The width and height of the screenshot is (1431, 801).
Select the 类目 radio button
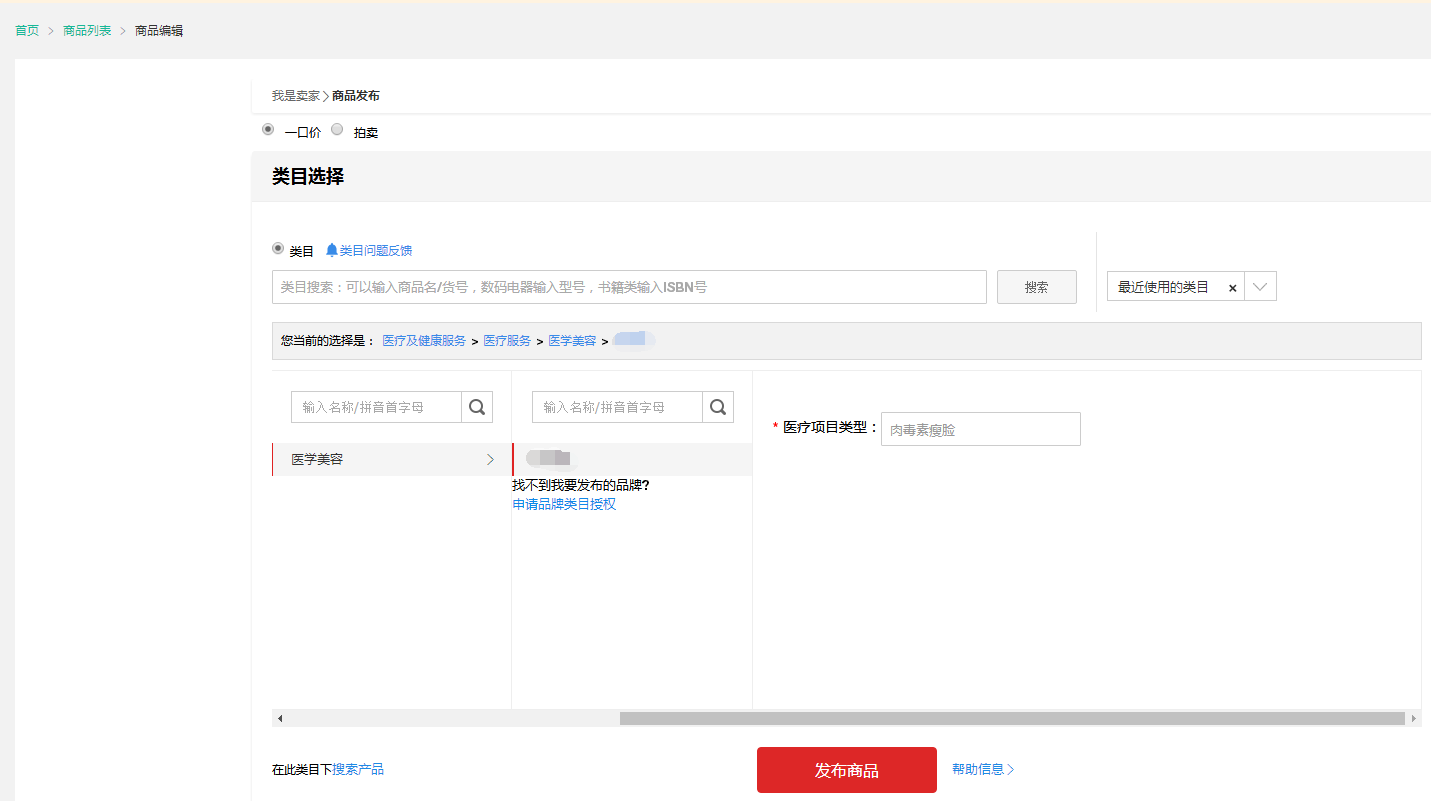(x=278, y=248)
